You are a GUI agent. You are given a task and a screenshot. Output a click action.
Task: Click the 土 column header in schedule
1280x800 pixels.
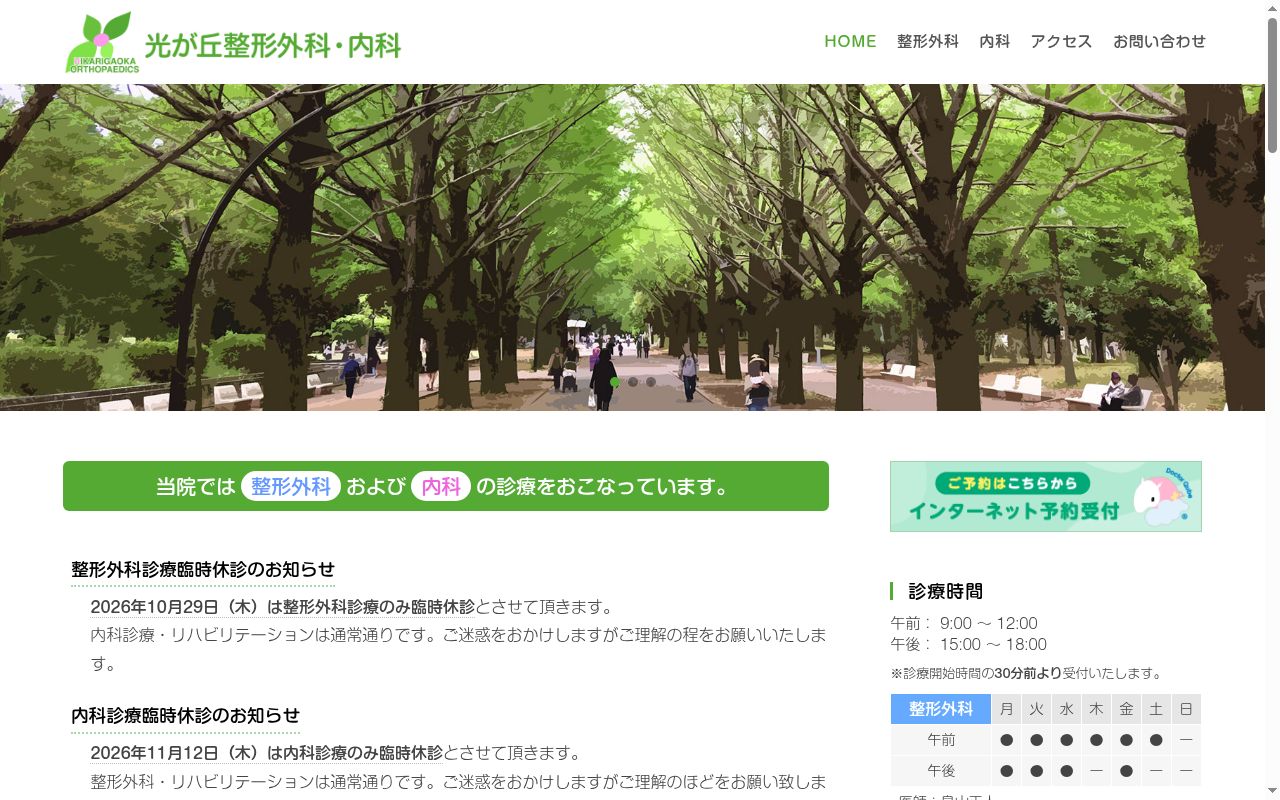pyautogui.click(x=1156, y=709)
